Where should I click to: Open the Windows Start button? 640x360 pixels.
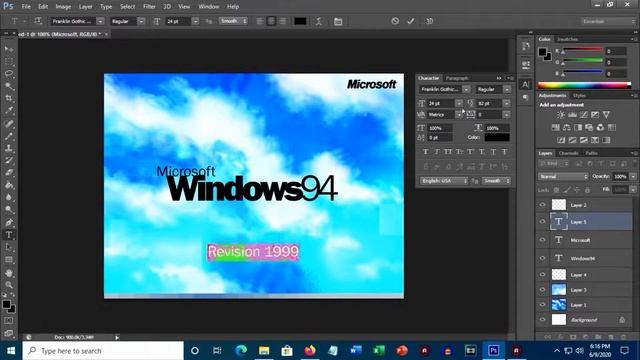pyautogui.click(x=11, y=350)
